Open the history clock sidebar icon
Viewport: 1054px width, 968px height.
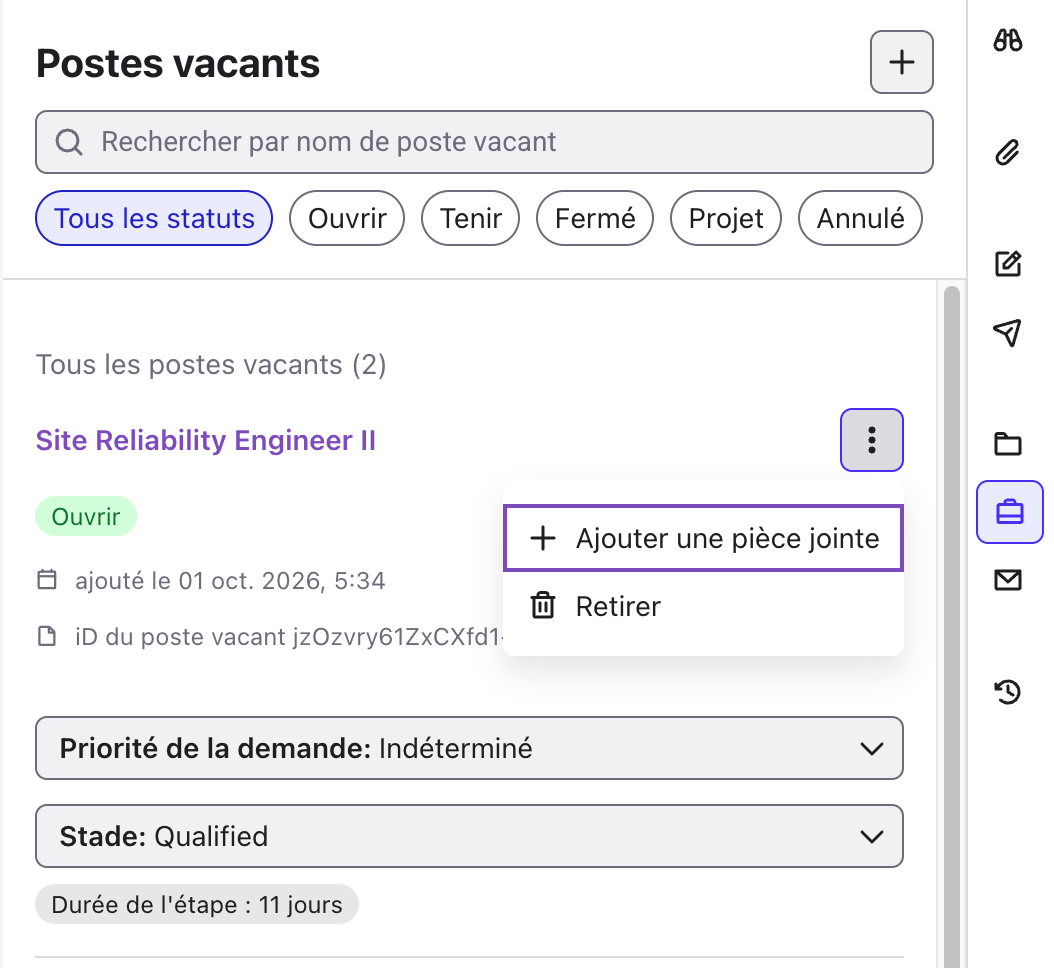(x=1008, y=692)
